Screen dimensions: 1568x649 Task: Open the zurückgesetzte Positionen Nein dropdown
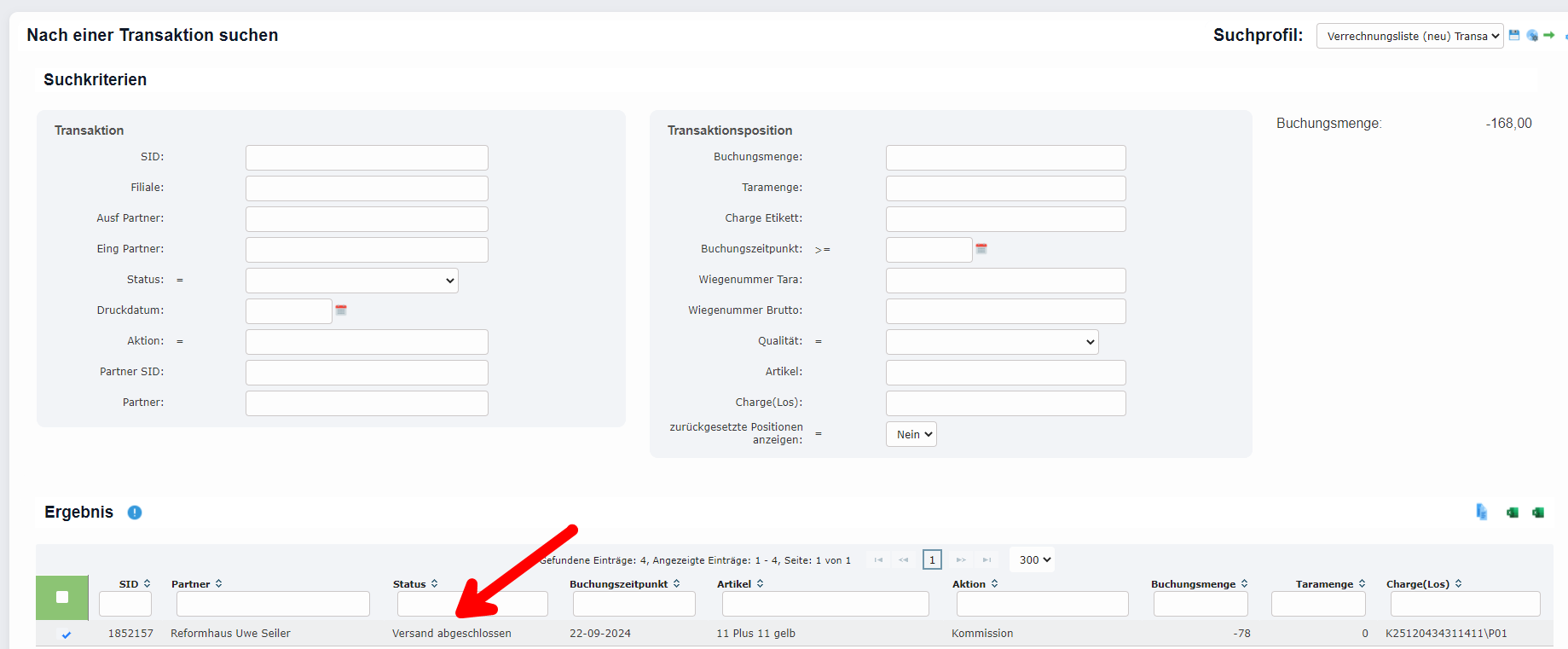point(911,434)
